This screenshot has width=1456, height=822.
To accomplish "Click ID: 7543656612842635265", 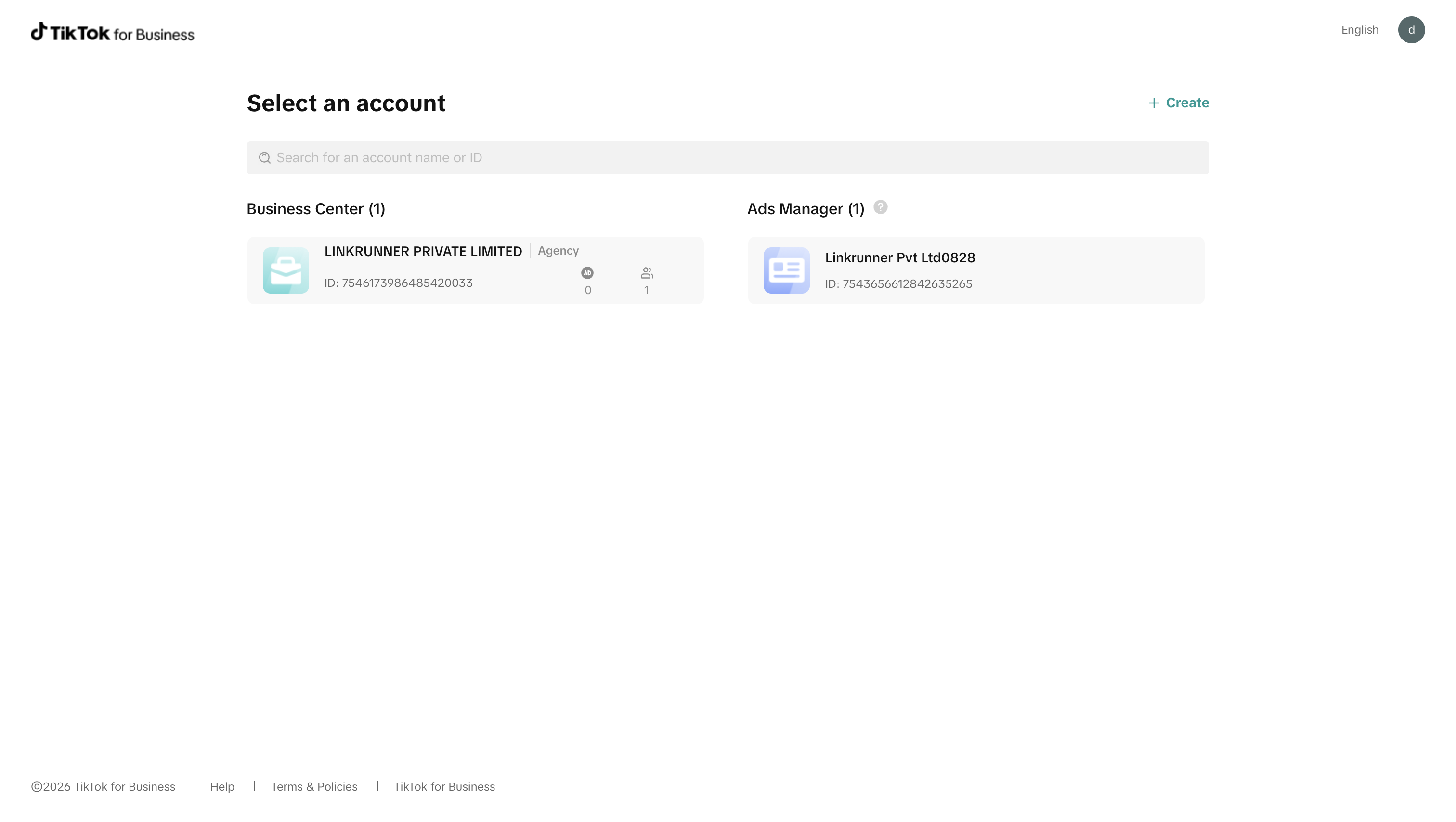I will (899, 284).
